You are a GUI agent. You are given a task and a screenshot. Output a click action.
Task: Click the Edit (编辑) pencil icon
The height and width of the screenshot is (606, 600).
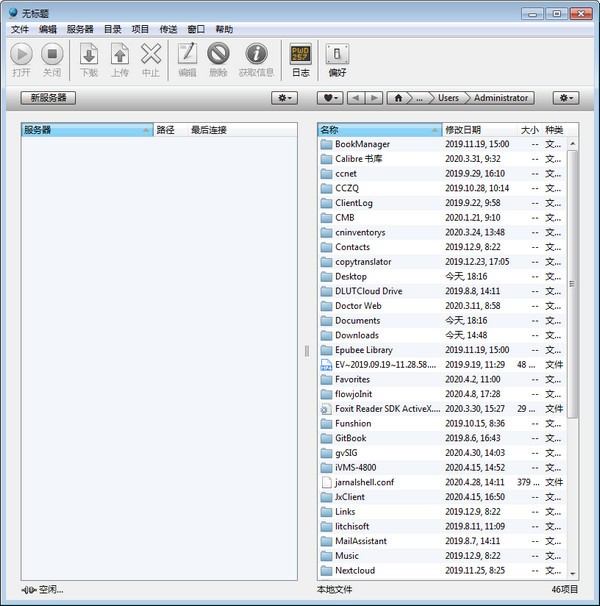pos(188,53)
